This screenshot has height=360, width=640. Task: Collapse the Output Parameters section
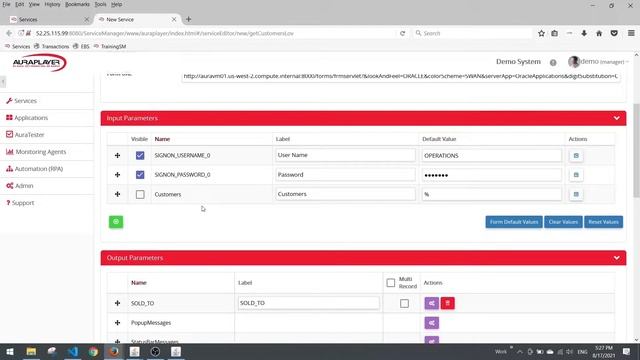click(x=616, y=258)
